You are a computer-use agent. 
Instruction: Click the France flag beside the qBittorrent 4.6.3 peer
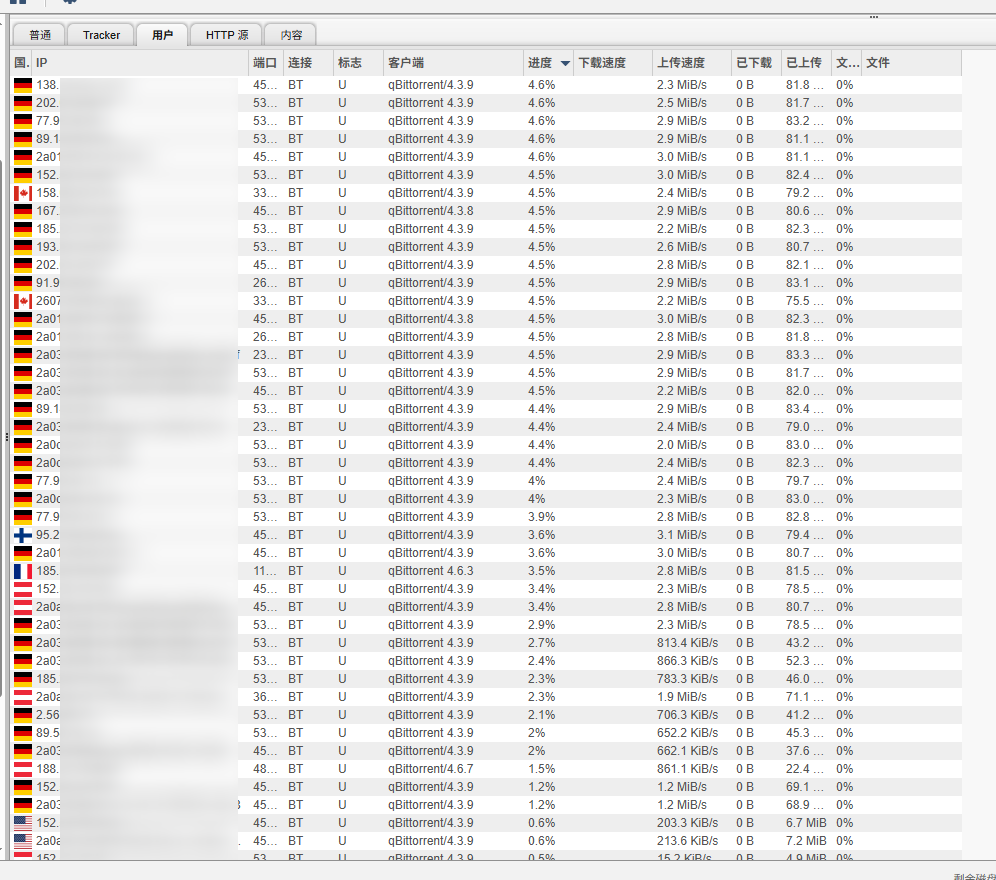click(x=22, y=571)
